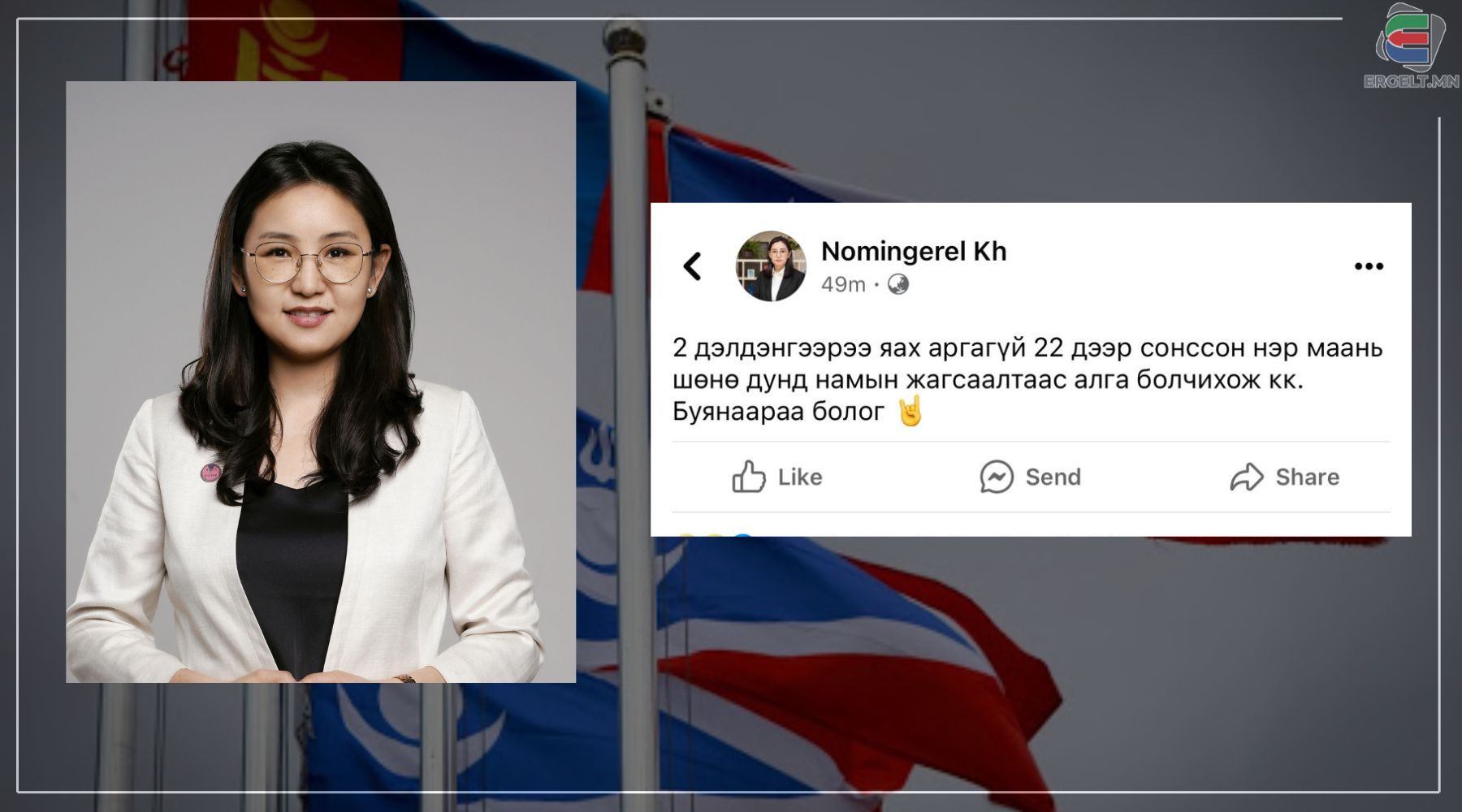Click the globe public privacy icon

(x=898, y=284)
